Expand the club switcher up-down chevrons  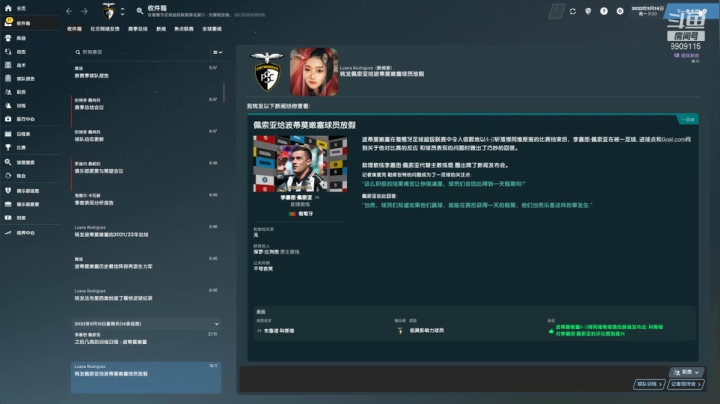(x=123, y=11)
